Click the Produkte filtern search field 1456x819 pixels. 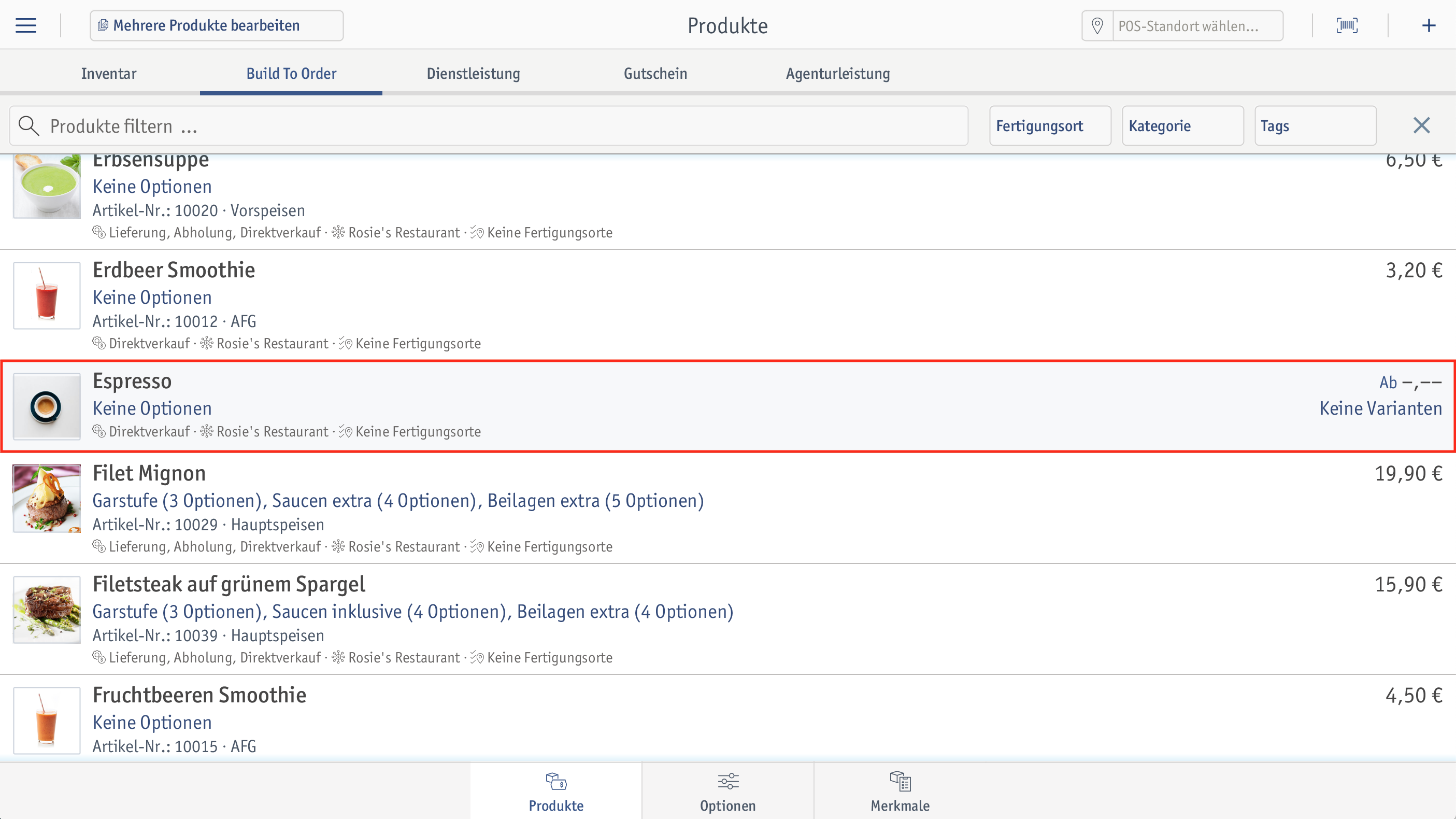(489, 125)
